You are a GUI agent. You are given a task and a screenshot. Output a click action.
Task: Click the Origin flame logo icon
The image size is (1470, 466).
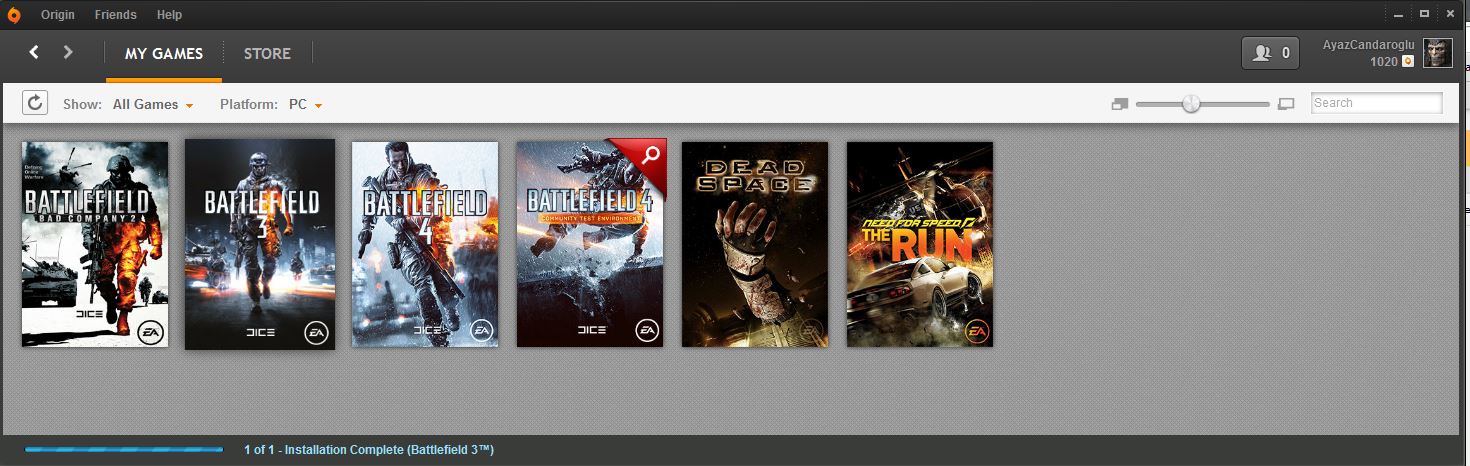point(15,15)
